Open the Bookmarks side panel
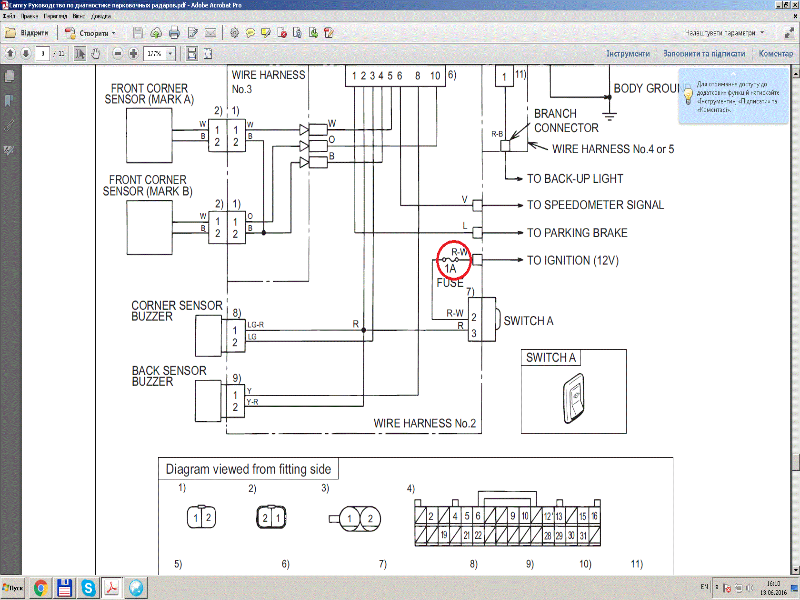Image resolution: width=800 pixels, height=600 pixels. tap(10, 101)
